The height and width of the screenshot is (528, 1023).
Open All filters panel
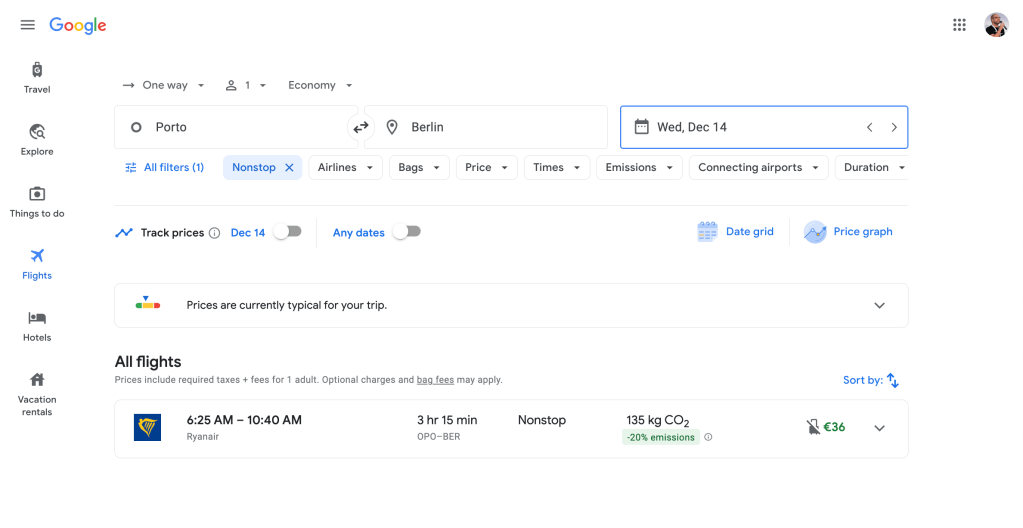[x=164, y=168]
